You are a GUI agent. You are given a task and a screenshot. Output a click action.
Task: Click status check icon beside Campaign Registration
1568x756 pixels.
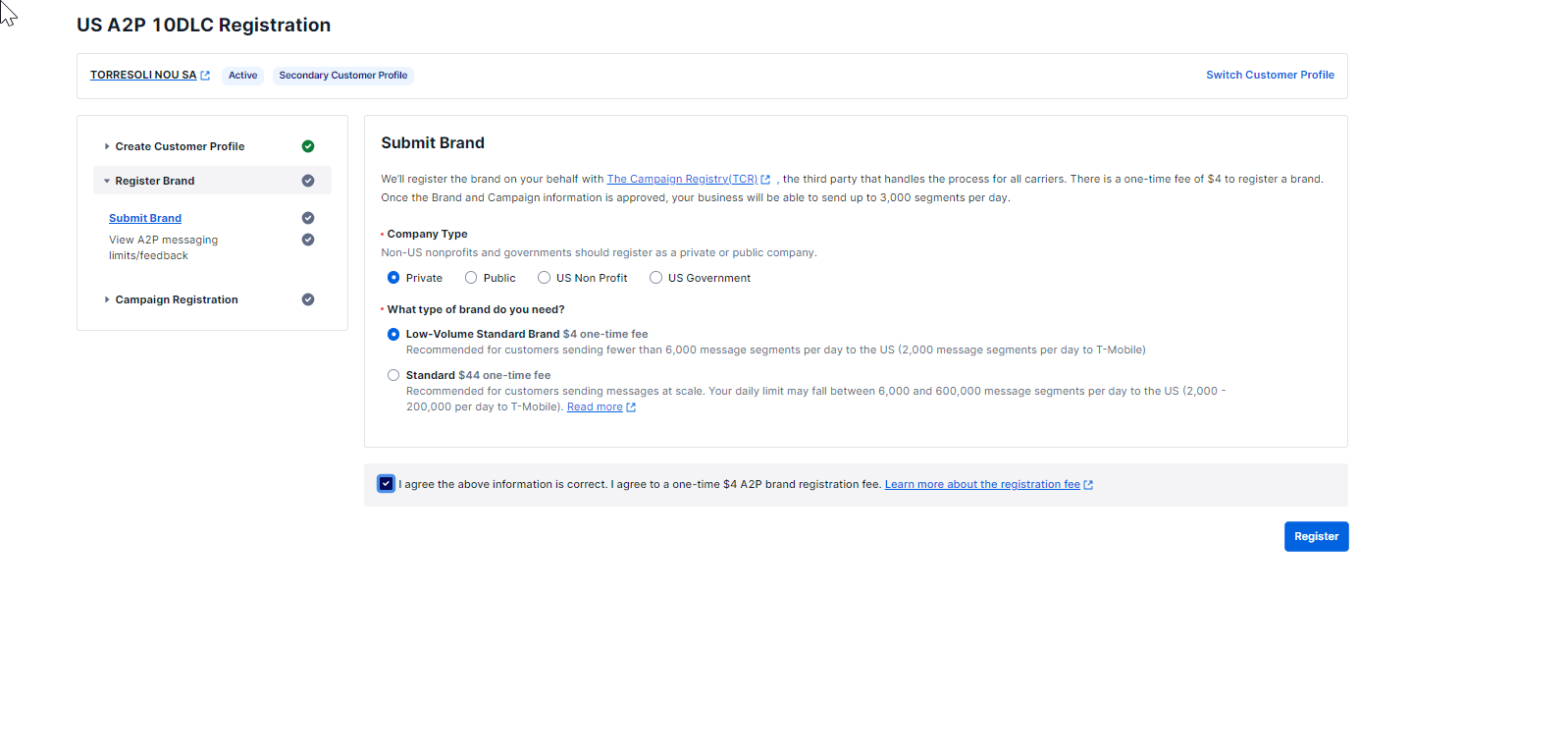click(308, 299)
